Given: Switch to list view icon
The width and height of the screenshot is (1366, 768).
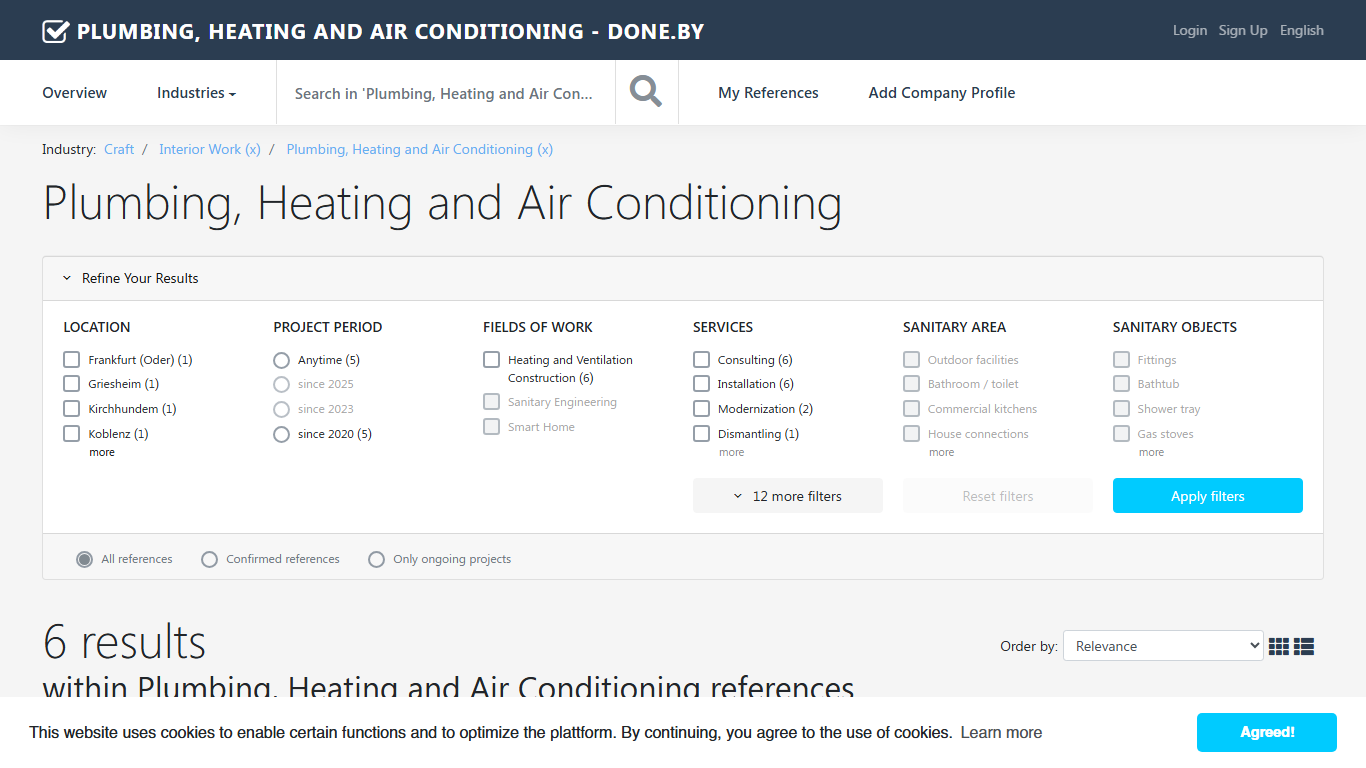Looking at the screenshot, I should (1304, 647).
